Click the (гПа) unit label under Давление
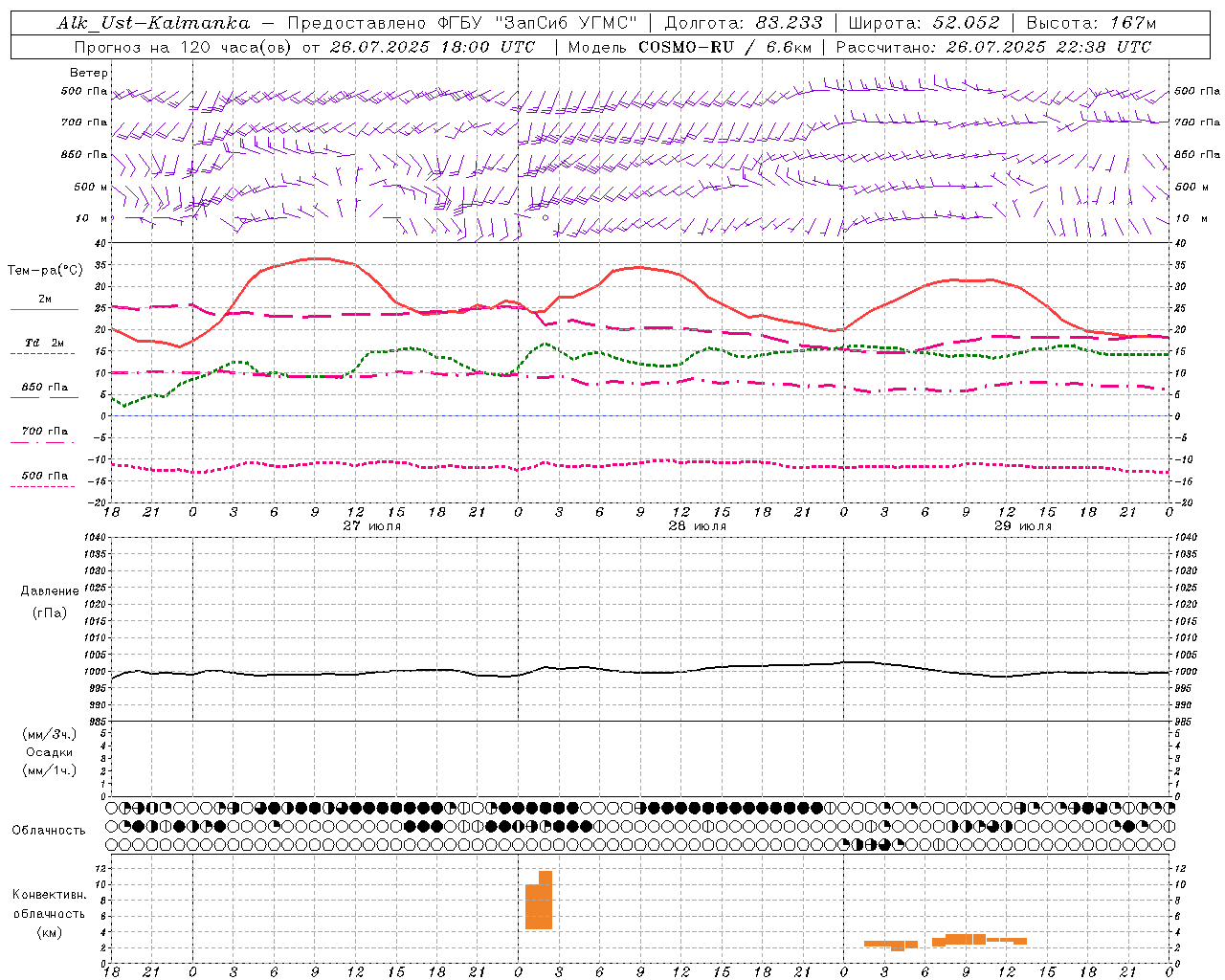The height and width of the screenshot is (980, 1225). pos(50,612)
